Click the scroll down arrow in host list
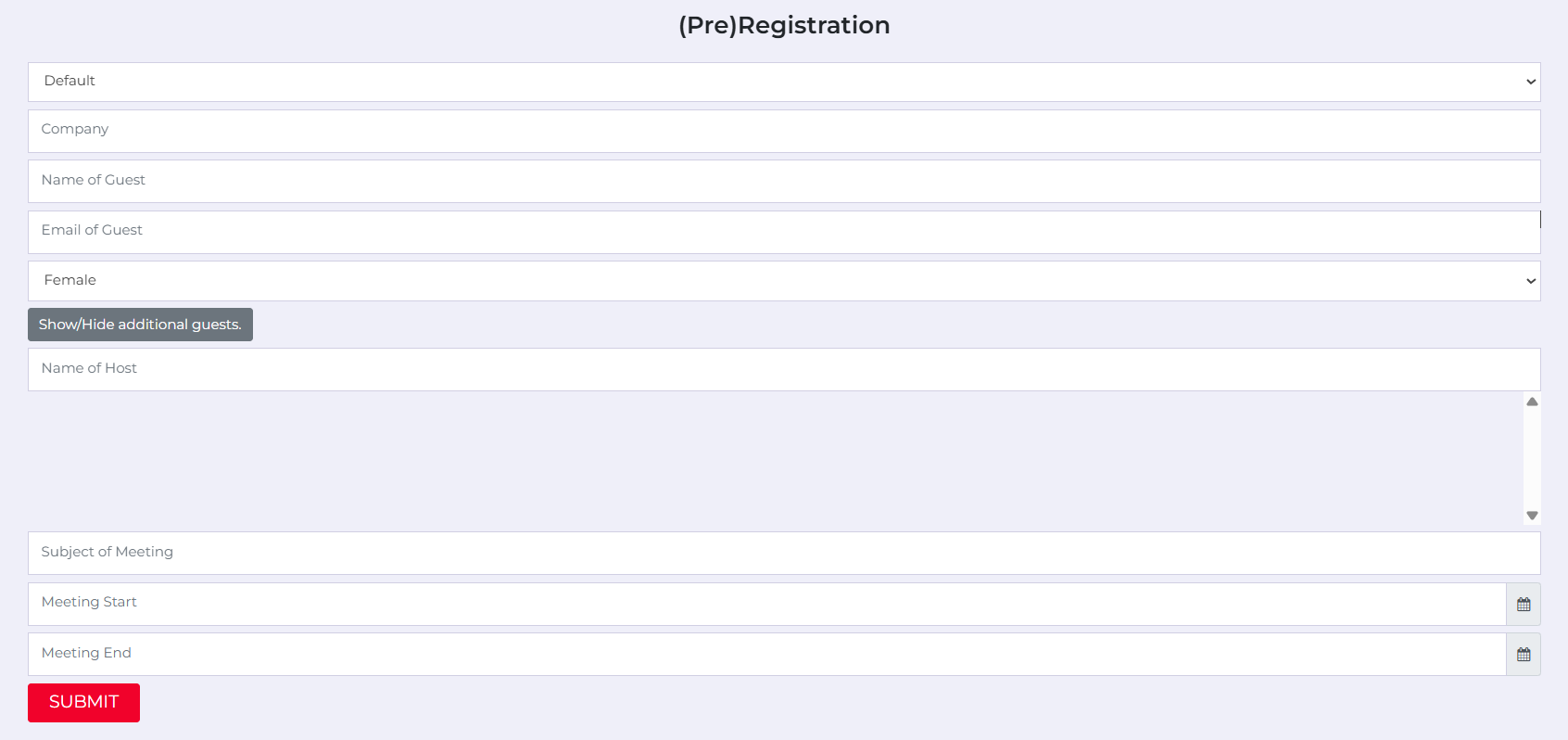Image resolution: width=1568 pixels, height=740 pixels. pos(1532,516)
